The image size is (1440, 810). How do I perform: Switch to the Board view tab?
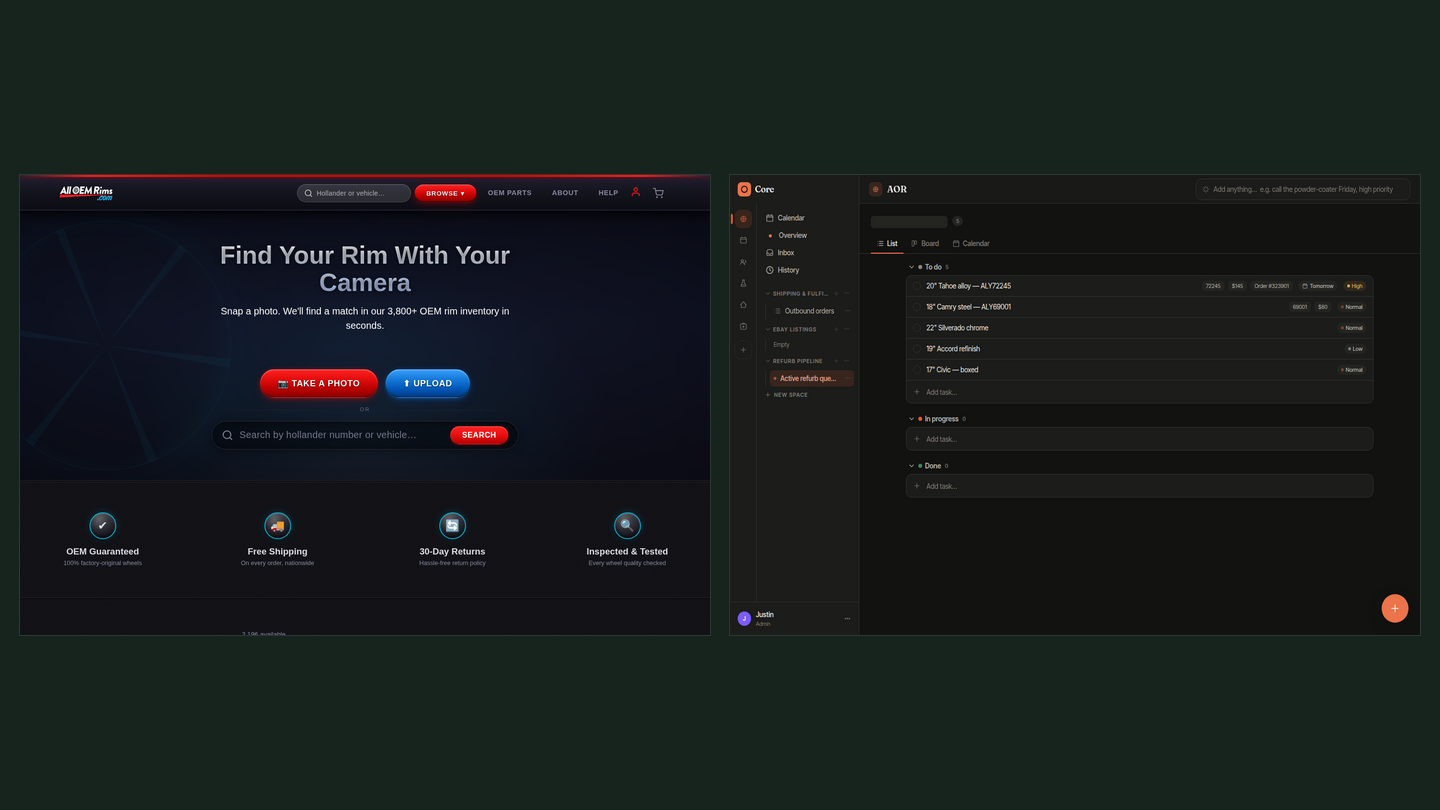coord(925,244)
